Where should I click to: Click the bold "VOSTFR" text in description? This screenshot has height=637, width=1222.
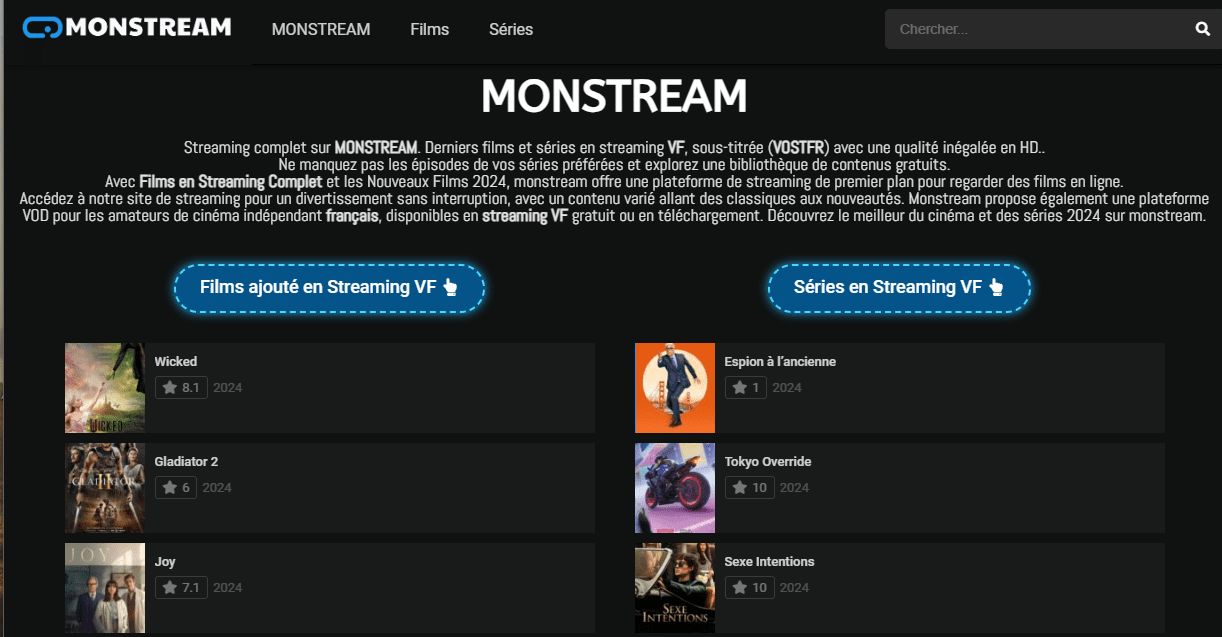[x=799, y=148]
